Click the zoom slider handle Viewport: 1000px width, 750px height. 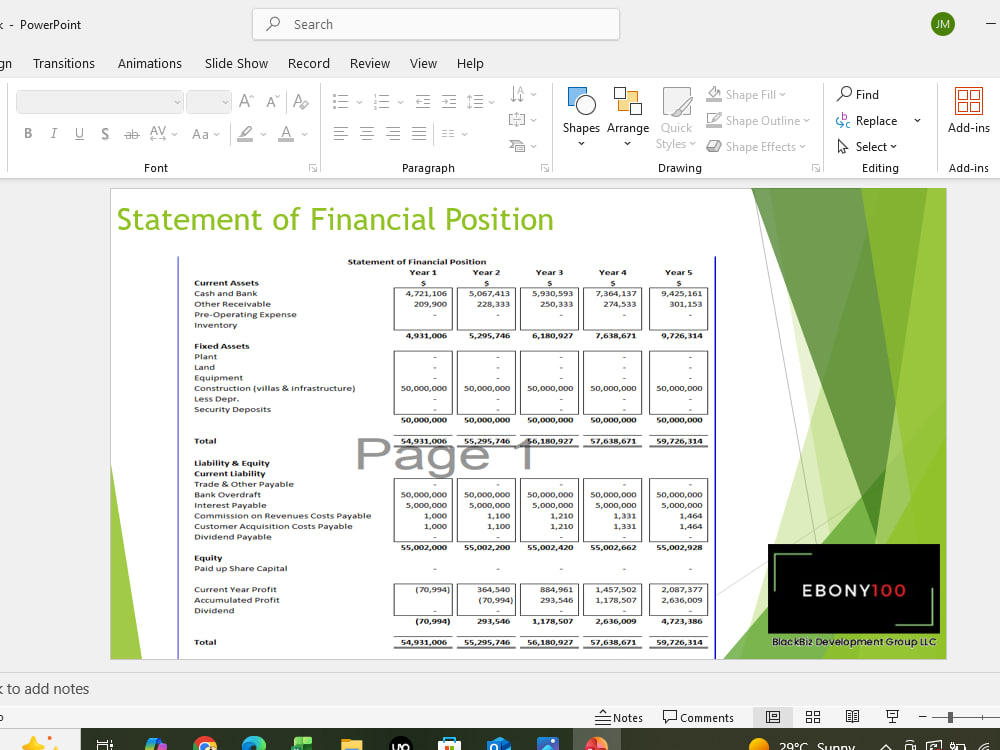pos(950,717)
